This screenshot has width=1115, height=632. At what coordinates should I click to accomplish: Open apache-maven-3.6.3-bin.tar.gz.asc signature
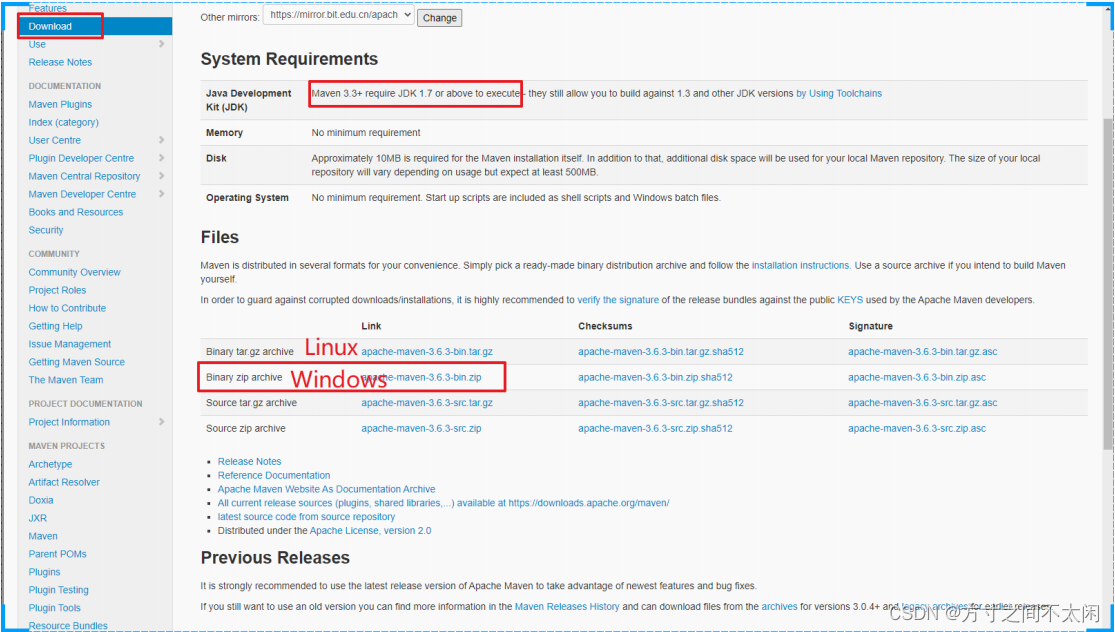coord(922,351)
